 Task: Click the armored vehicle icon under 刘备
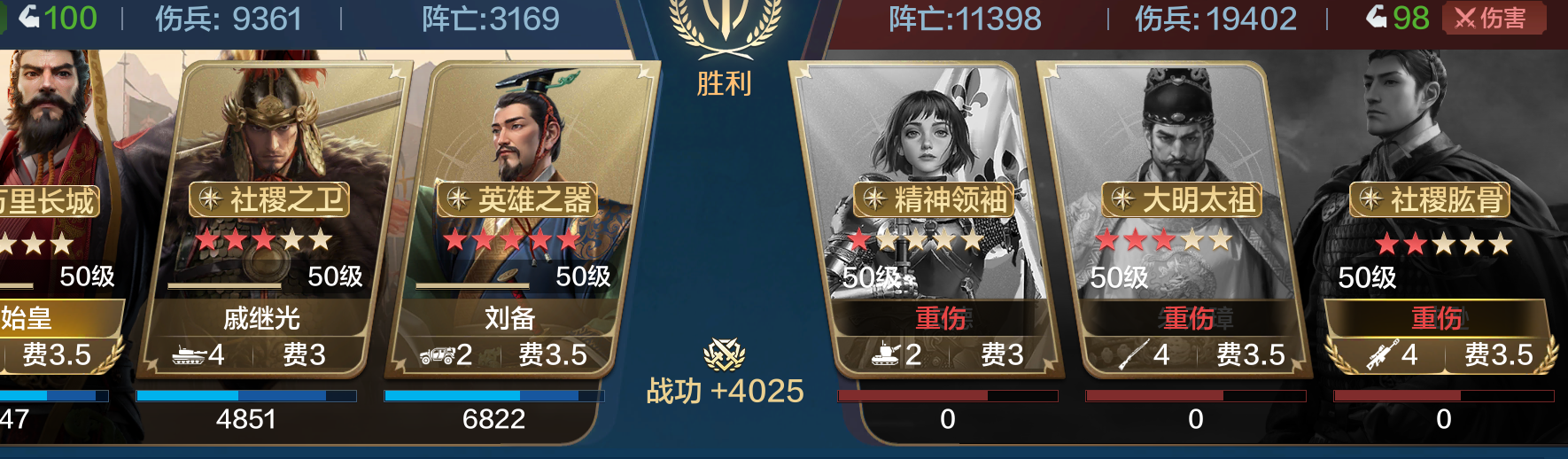437,355
